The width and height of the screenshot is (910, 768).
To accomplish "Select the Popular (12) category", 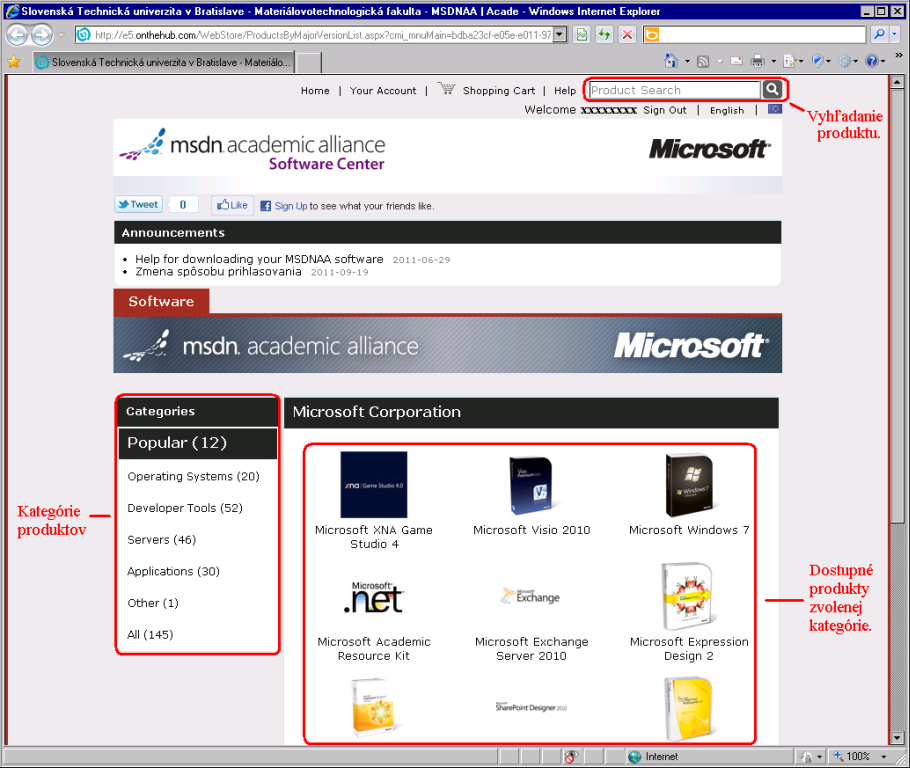I will tap(197, 443).
